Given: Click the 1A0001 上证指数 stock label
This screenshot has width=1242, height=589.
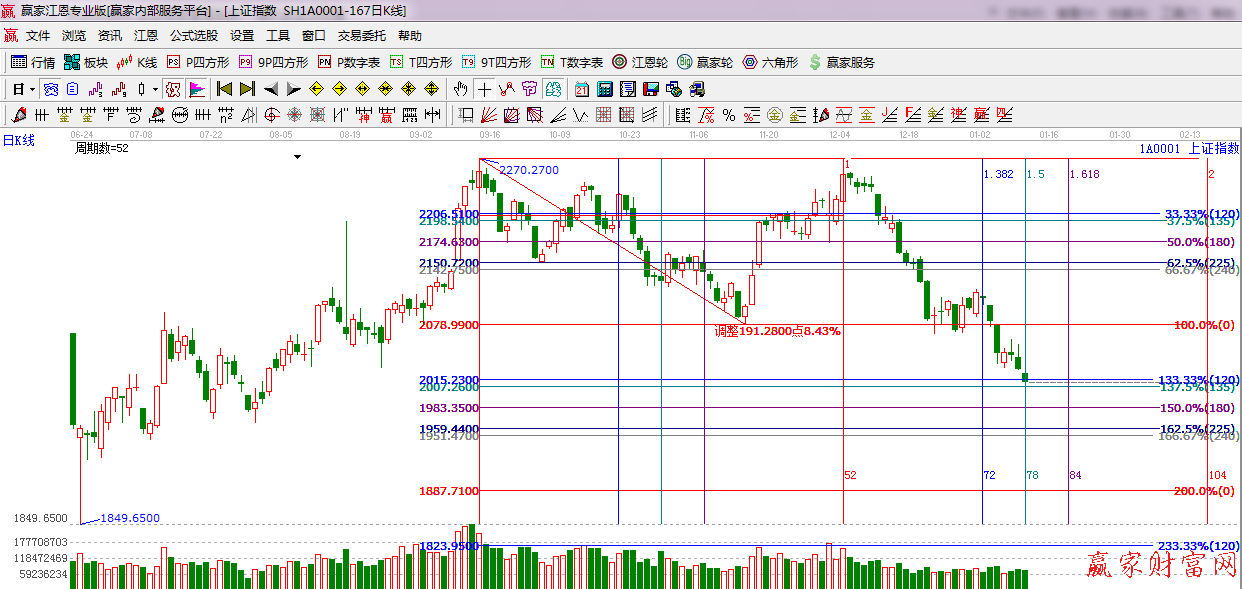Looking at the screenshot, I should 1189,148.
